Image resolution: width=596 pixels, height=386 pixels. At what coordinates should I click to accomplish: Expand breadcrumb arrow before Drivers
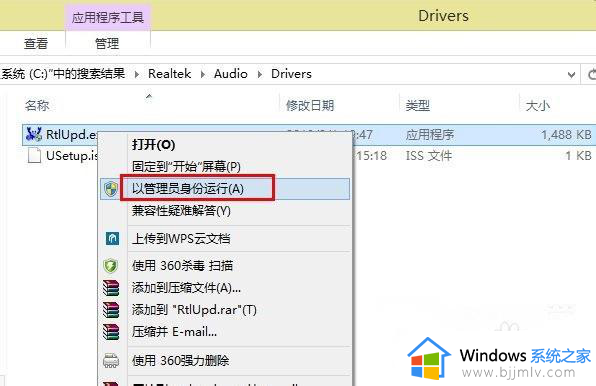[260, 74]
